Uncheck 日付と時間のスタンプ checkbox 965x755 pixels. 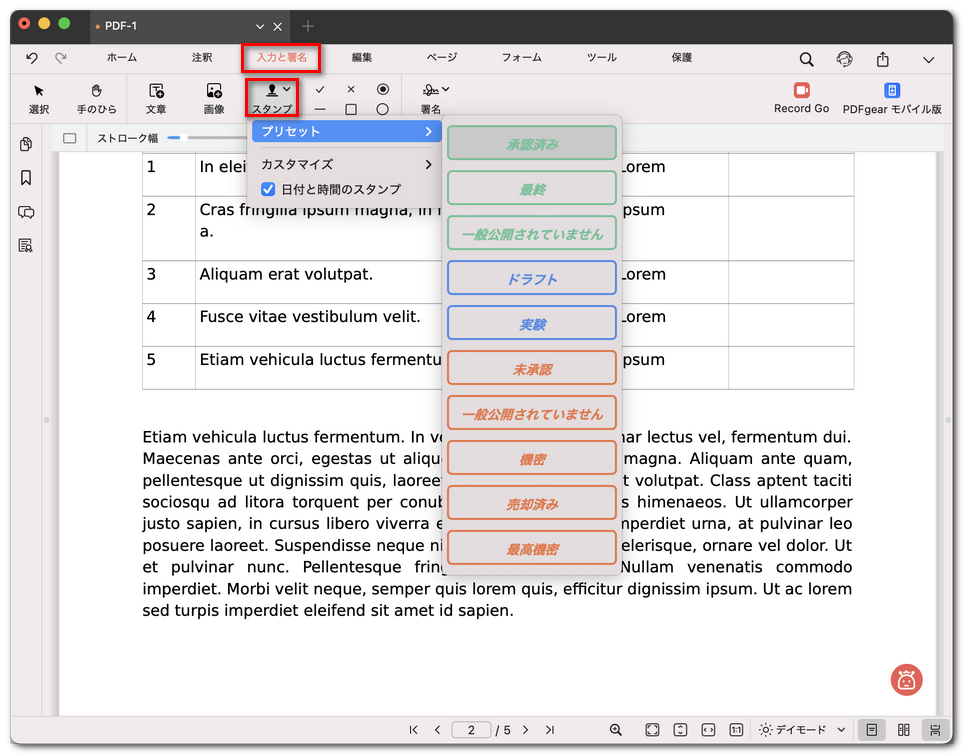[x=268, y=189]
